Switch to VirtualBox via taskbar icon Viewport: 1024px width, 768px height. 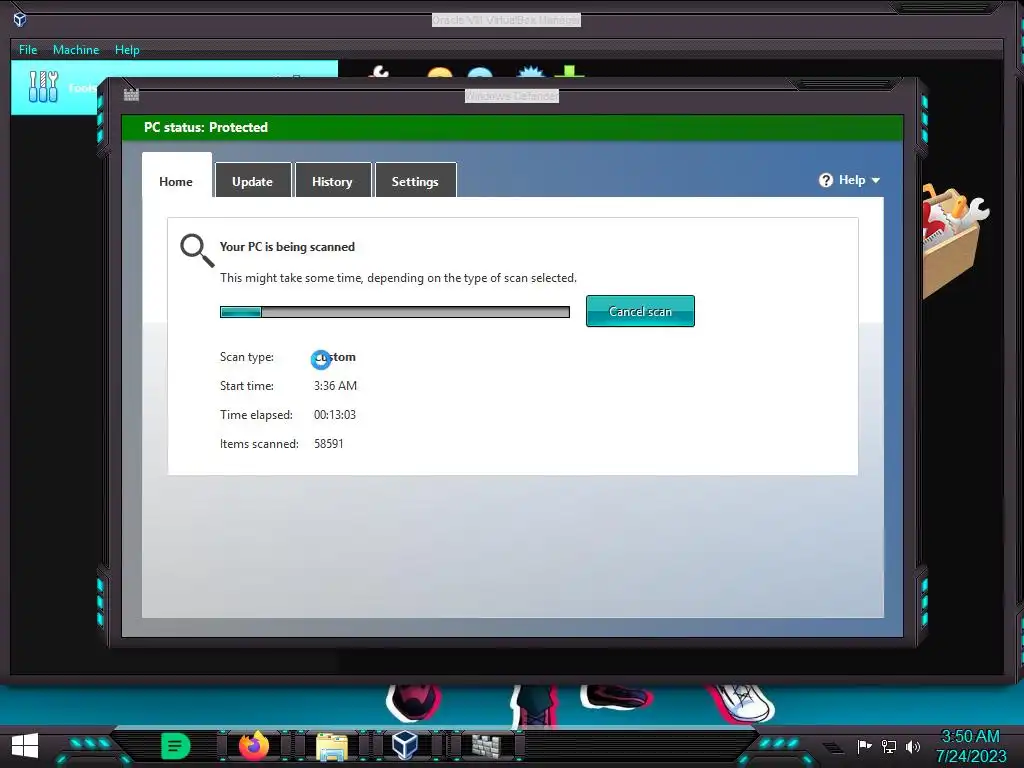coord(405,745)
